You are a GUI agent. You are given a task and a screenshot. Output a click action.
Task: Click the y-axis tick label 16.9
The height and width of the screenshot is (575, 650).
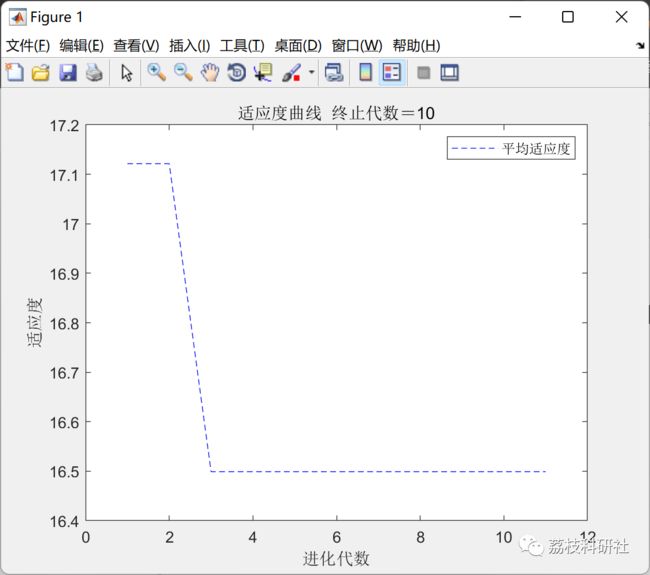[x=64, y=274]
